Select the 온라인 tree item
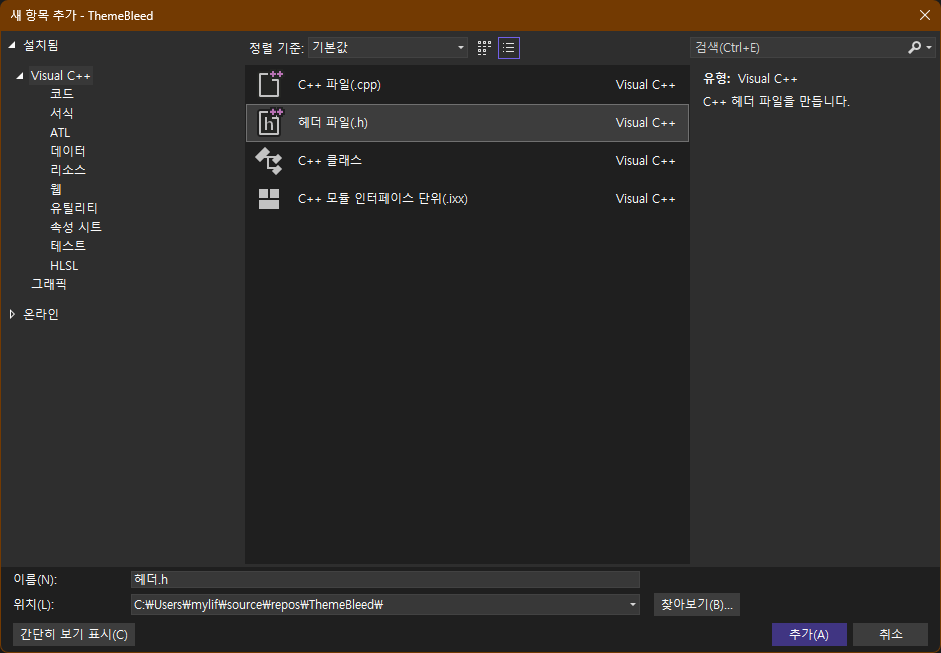Viewport: 941px width, 653px height. tap(41, 314)
